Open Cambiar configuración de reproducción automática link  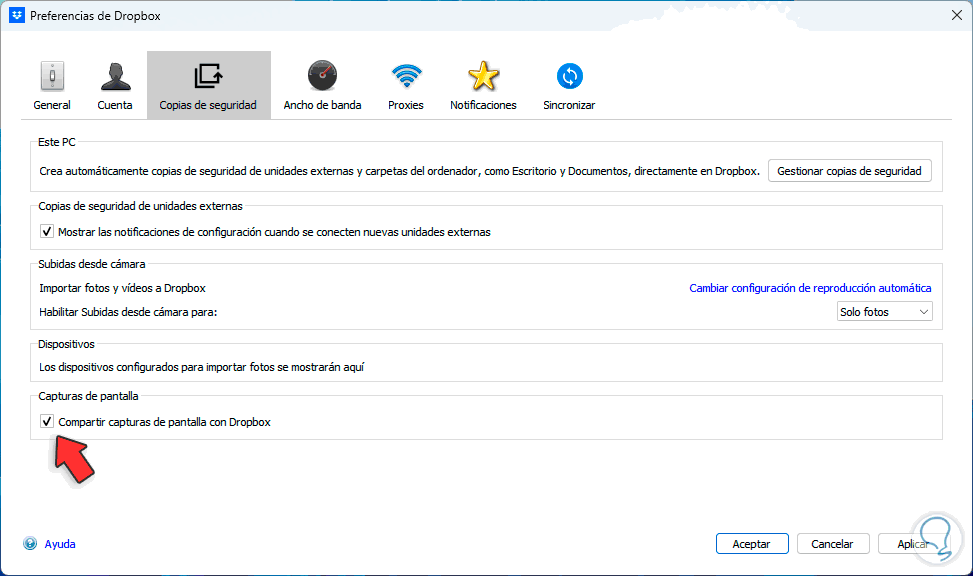810,288
